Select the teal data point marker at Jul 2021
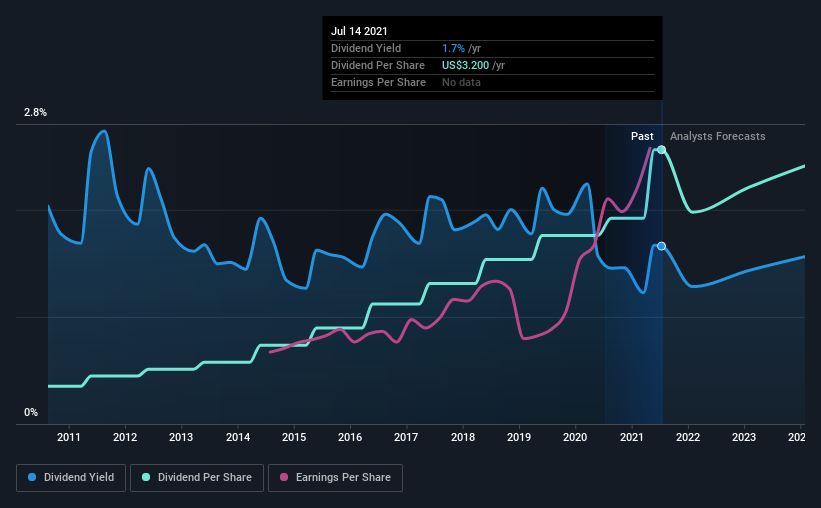The height and width of the screenshot is (508, 821). pos(661,150)
